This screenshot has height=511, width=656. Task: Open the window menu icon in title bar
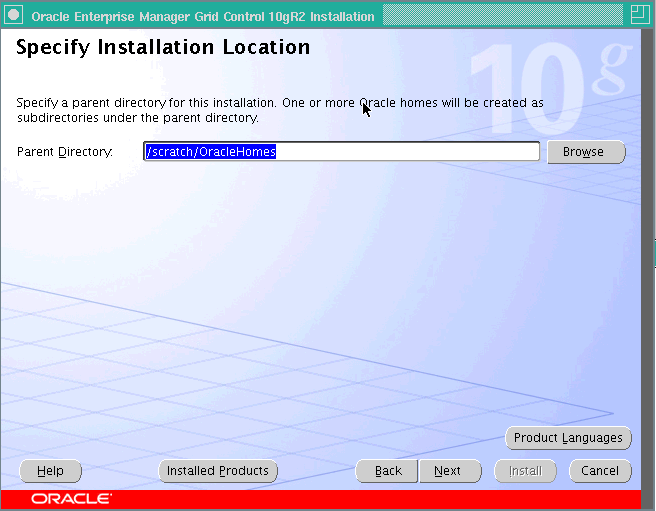pos(14,16)
